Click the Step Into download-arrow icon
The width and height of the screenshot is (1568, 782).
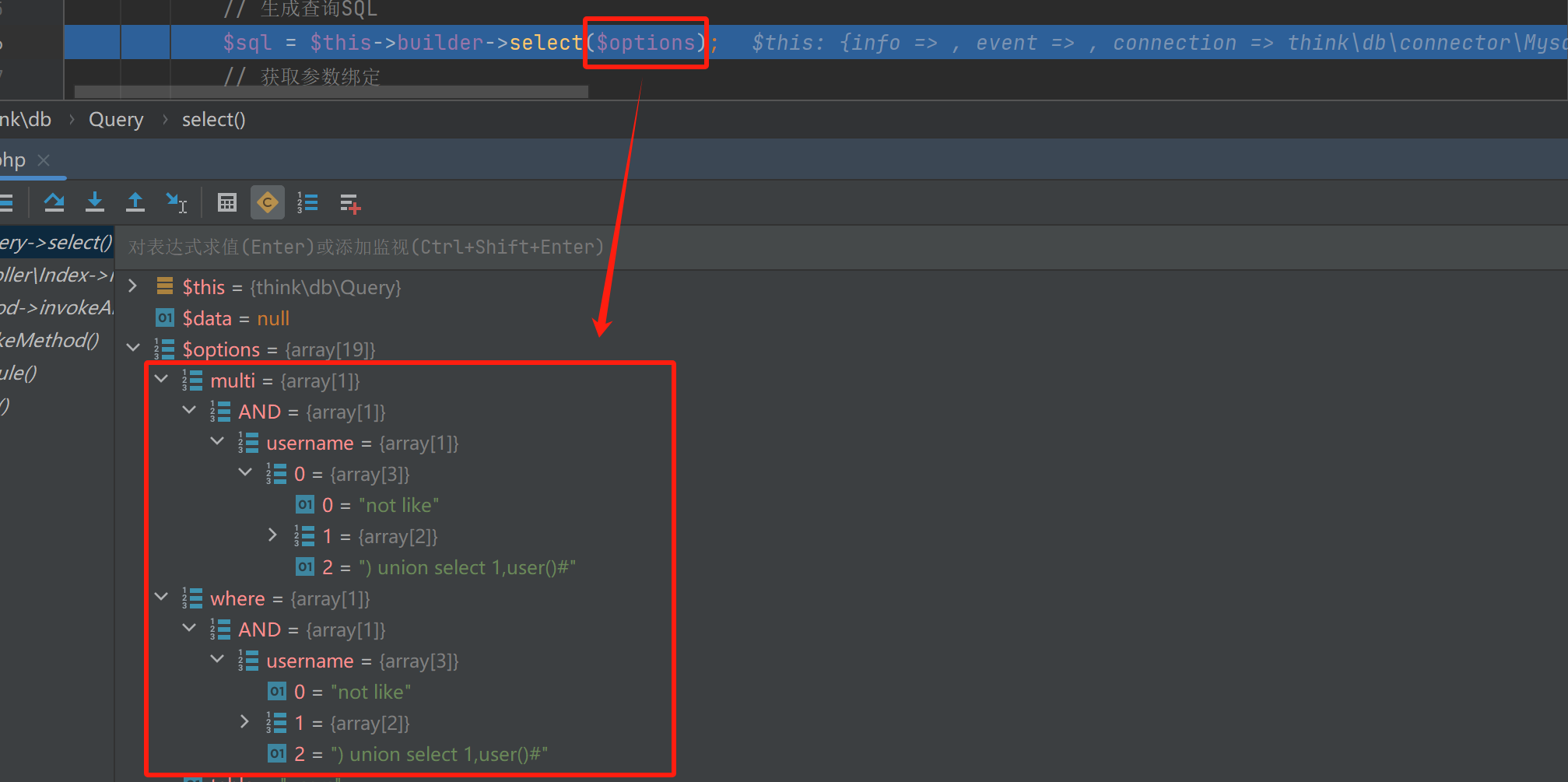click(95, 203)
